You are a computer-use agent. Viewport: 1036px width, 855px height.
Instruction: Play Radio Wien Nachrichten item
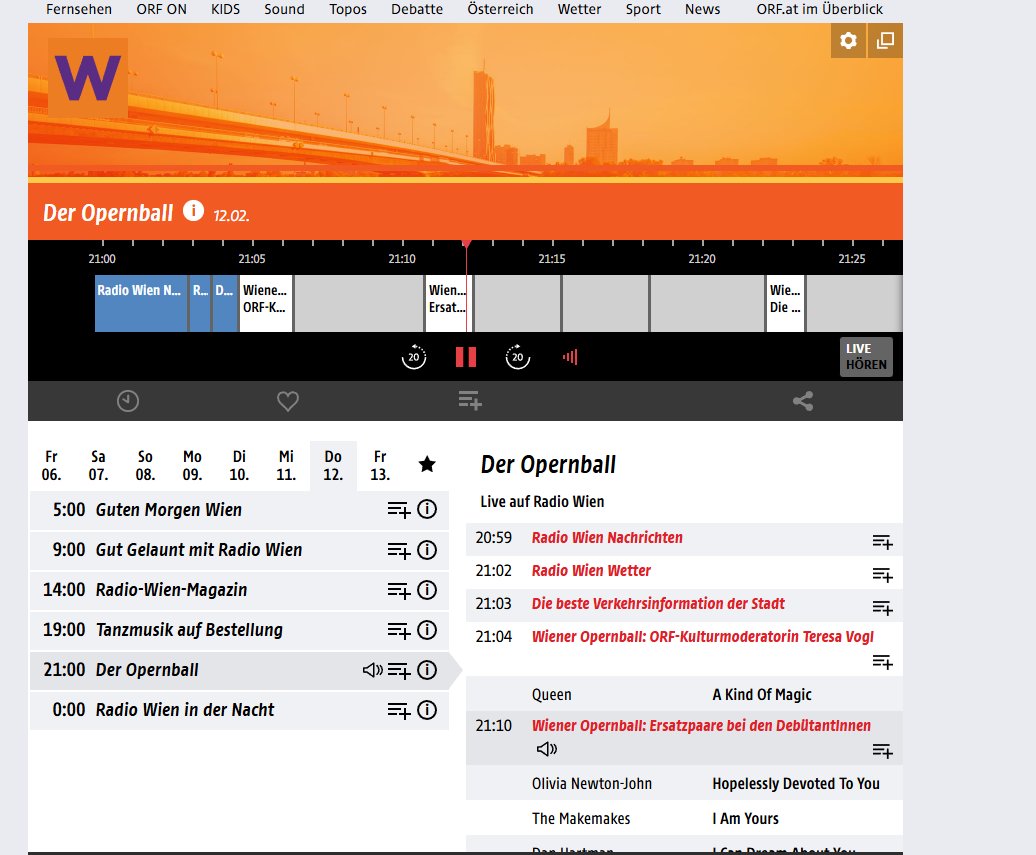pos(607,538)
